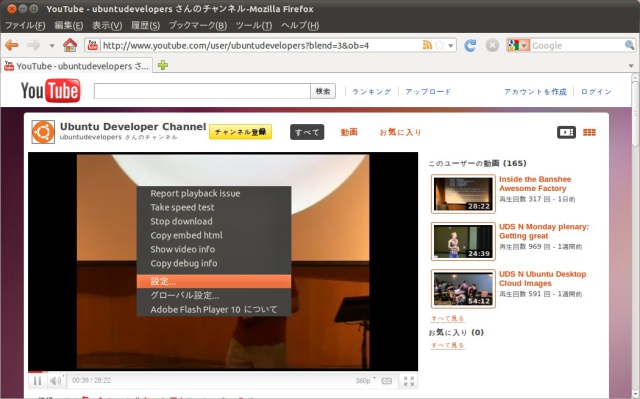Open the ファイル(F) menu

click(x=25, y=25)
